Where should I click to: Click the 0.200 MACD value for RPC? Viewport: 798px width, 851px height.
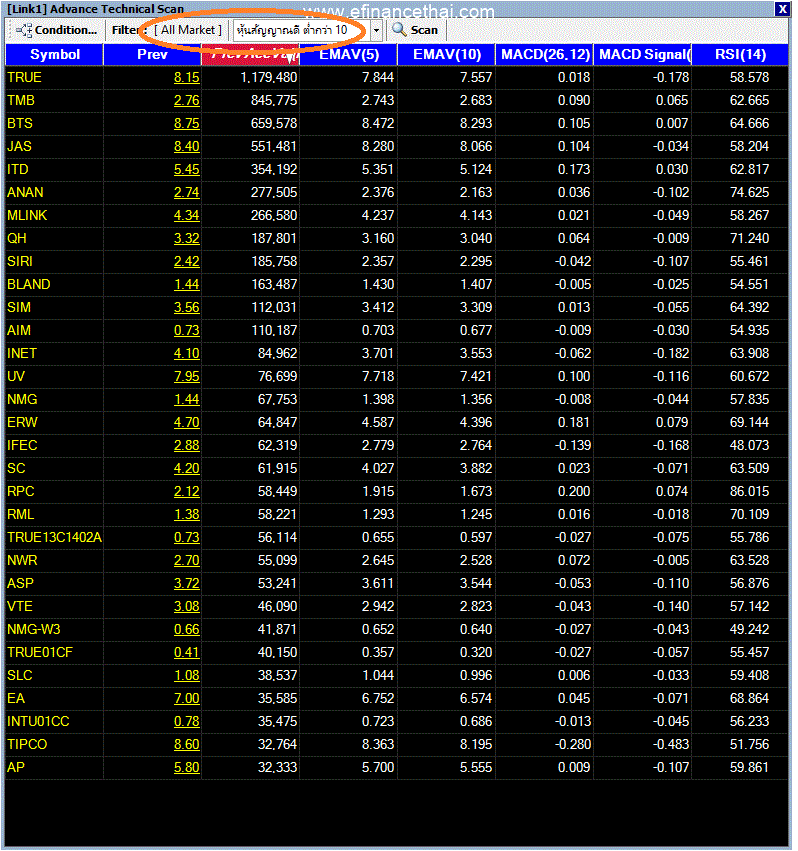(574, 491)
